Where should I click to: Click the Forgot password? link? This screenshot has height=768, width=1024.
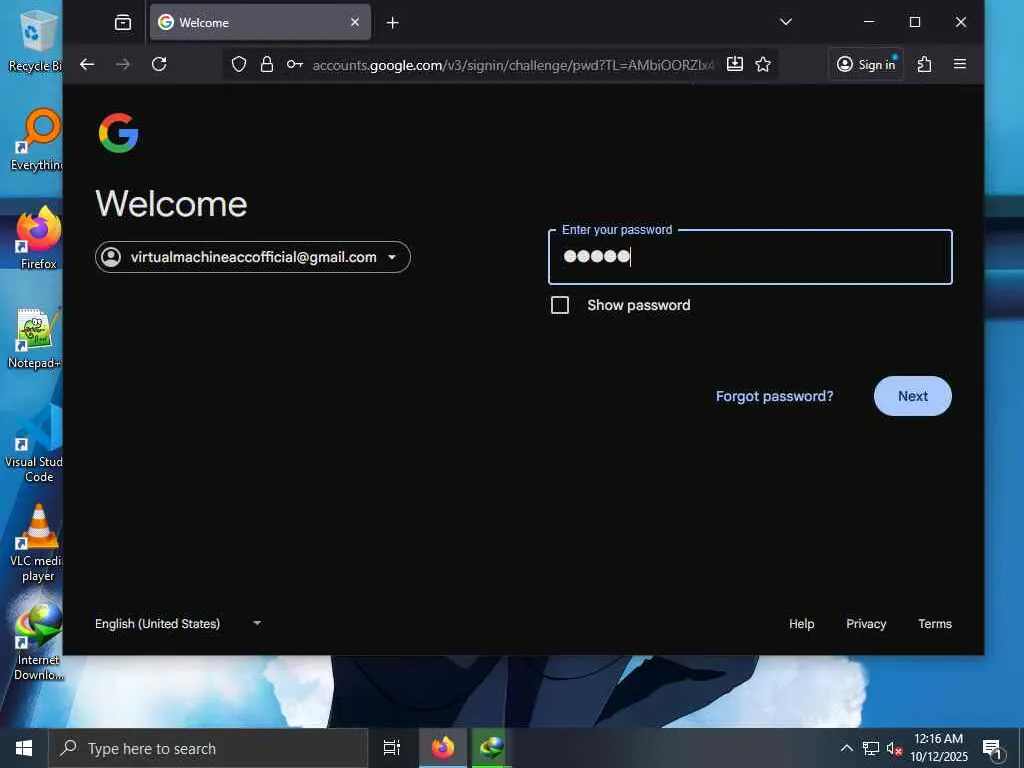775,396
